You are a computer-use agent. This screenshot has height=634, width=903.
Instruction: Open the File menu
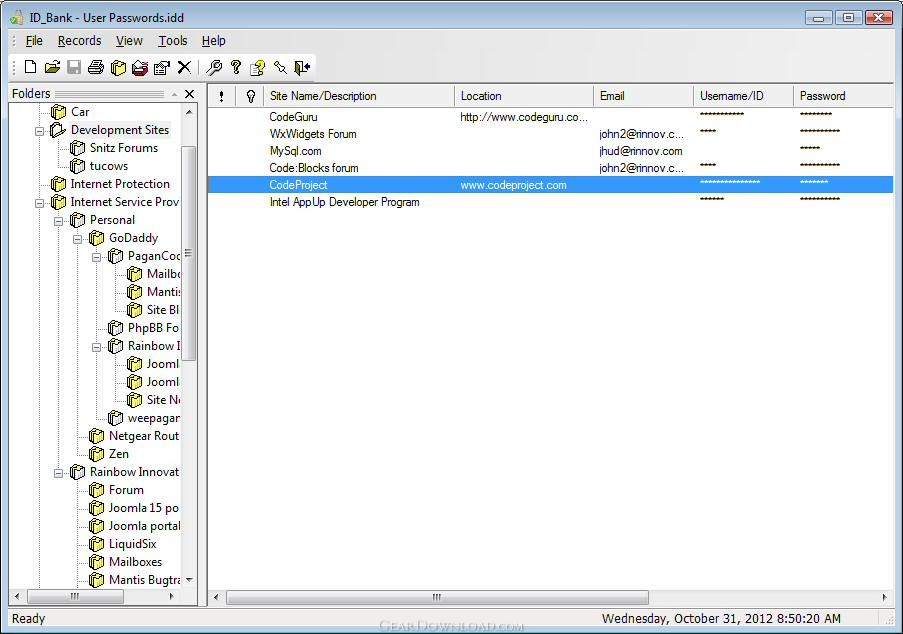[34, 41]
